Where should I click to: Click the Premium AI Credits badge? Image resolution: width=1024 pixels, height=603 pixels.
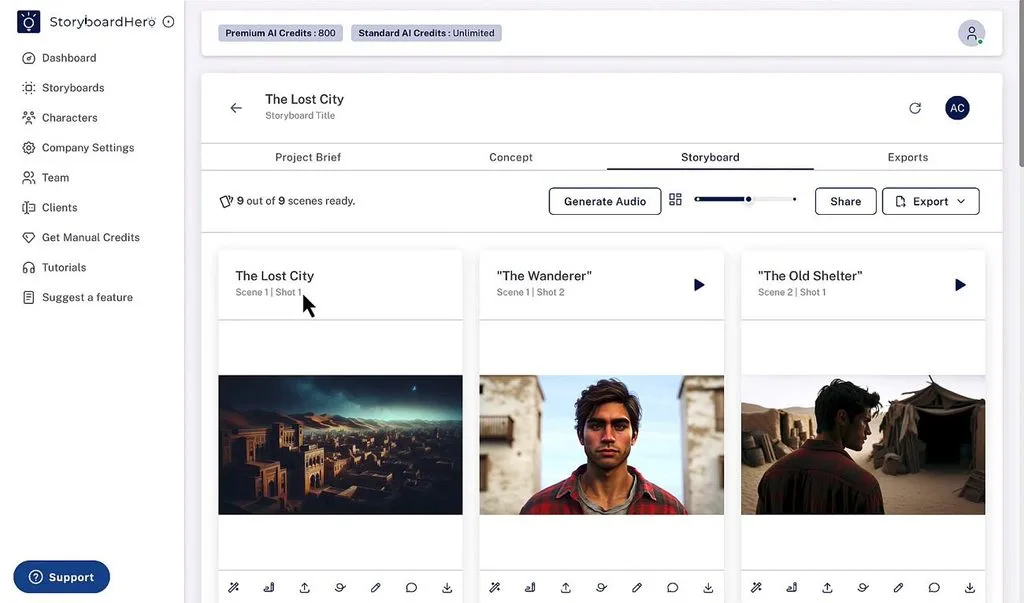coord(280,33)
